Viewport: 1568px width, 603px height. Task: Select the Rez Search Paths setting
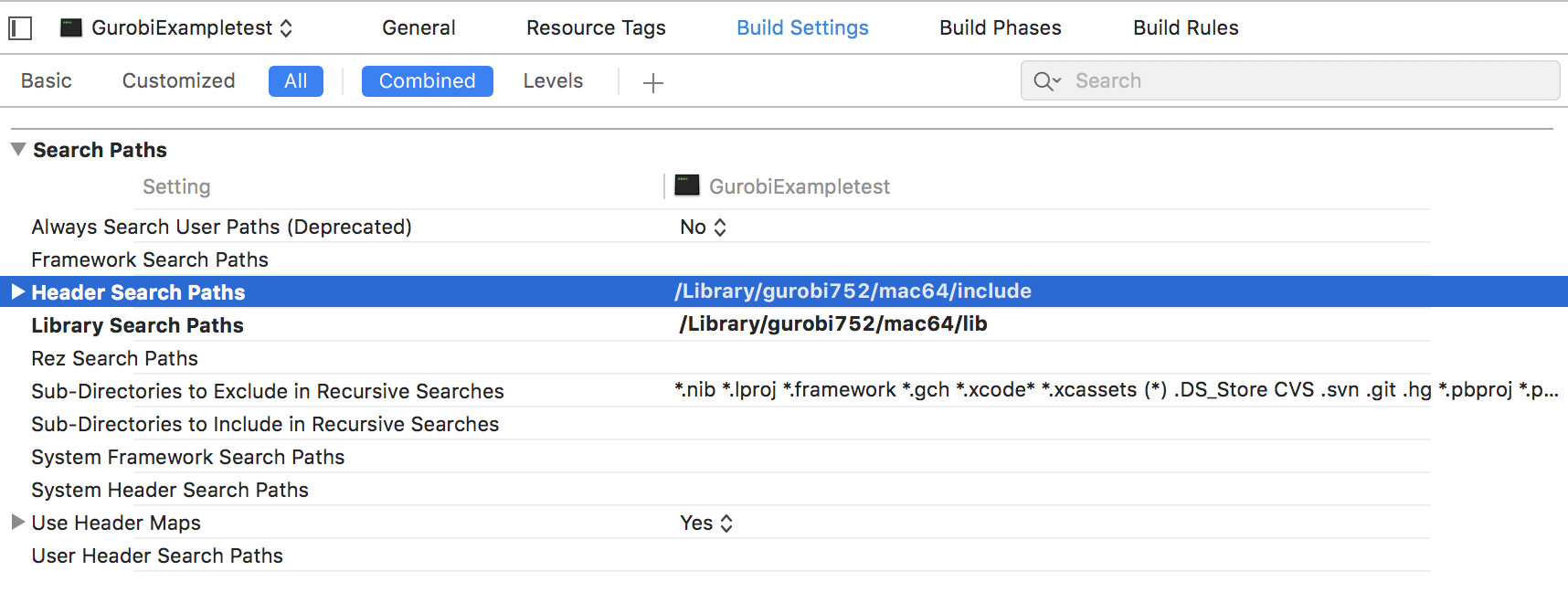pos(115,358)
